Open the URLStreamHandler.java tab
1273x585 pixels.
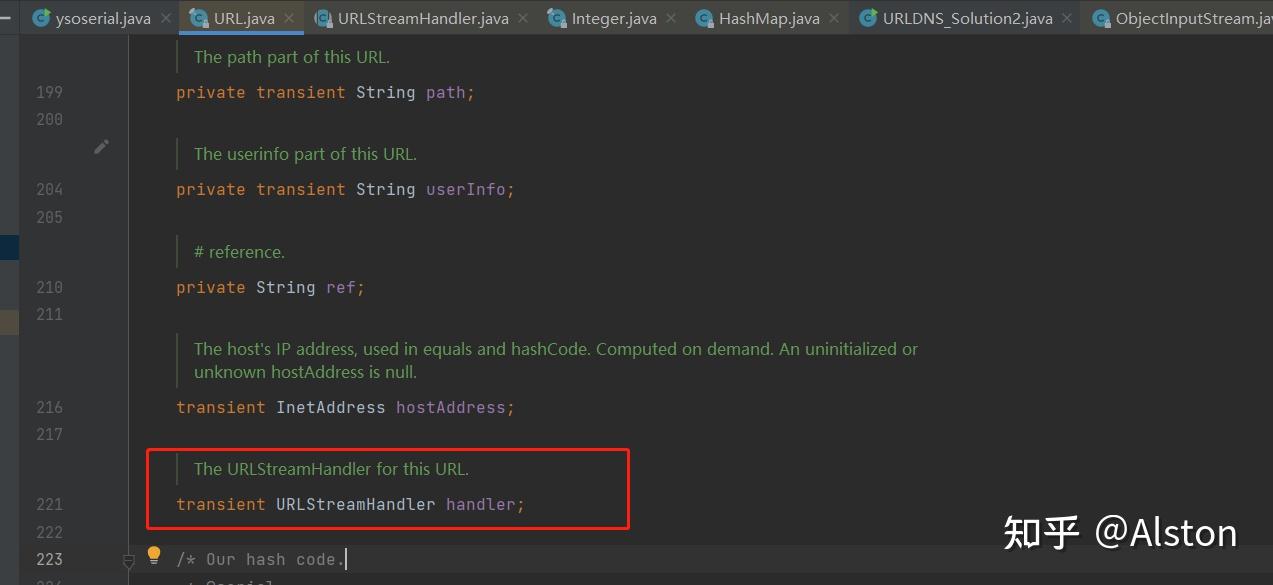click(423, 18)
